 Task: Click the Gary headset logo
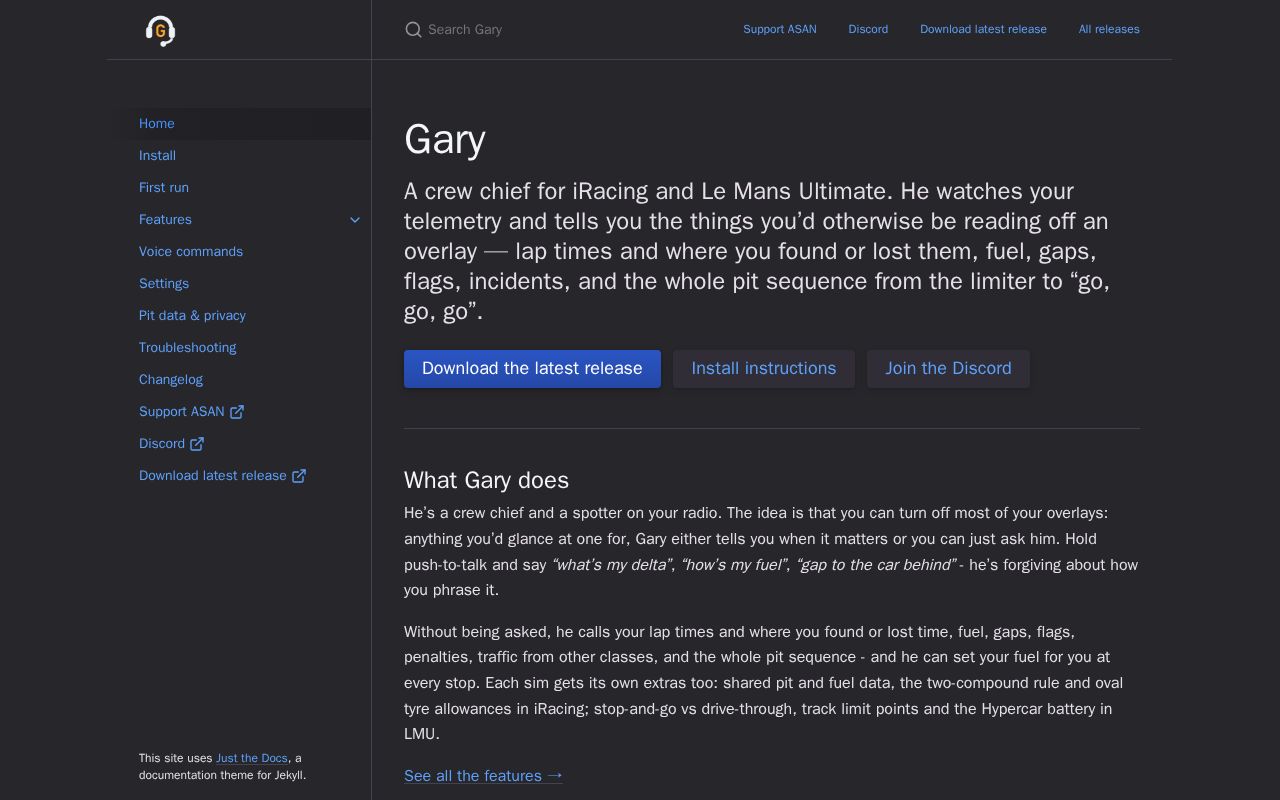point(160,31)
